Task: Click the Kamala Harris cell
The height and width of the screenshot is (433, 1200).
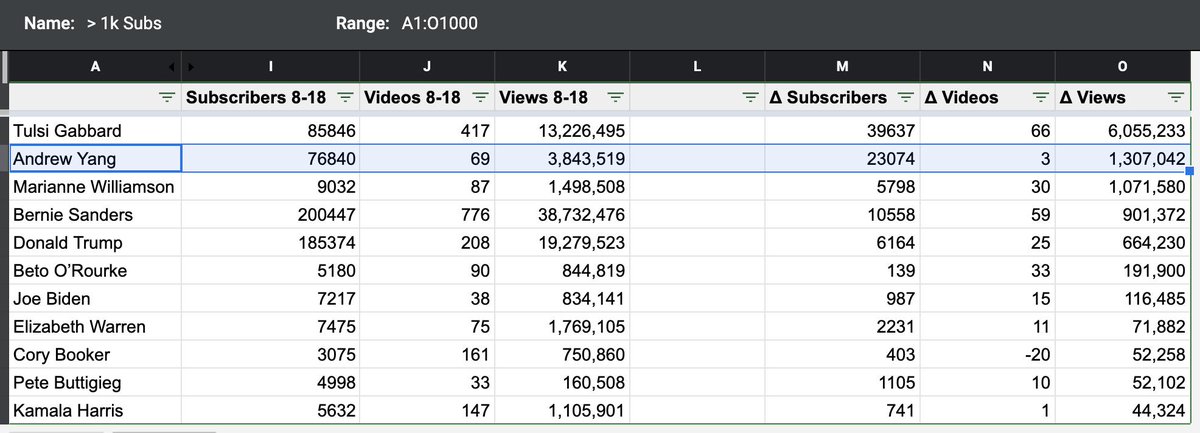Action: click(96, 411)
